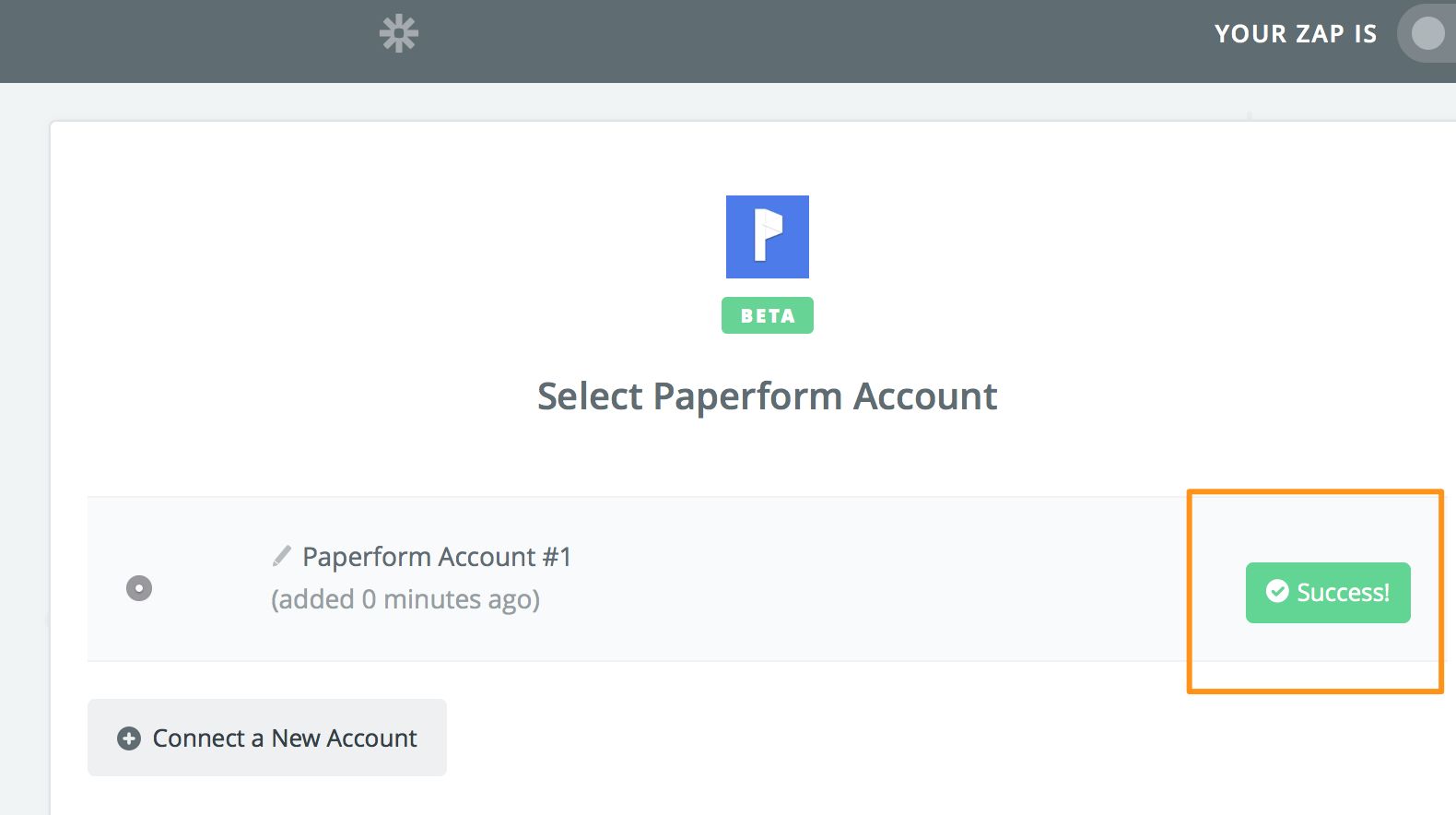This screenshot has width=1456, height=815.
Task: Click the green BETA badge
Action: click(768, 315)
